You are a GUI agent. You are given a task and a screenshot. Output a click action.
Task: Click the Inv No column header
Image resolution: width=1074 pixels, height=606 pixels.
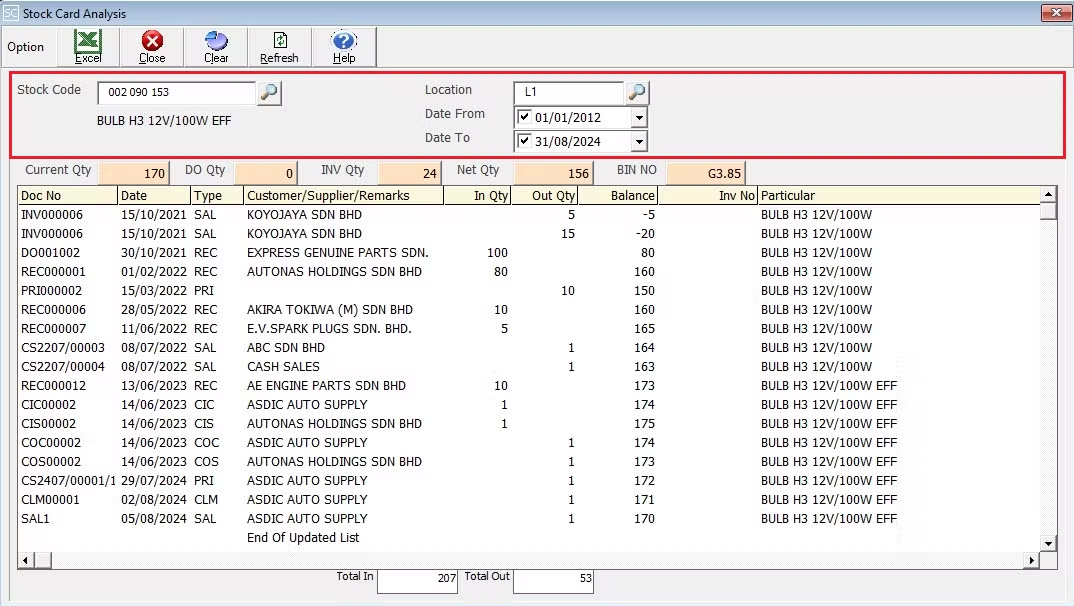(708, 196)
